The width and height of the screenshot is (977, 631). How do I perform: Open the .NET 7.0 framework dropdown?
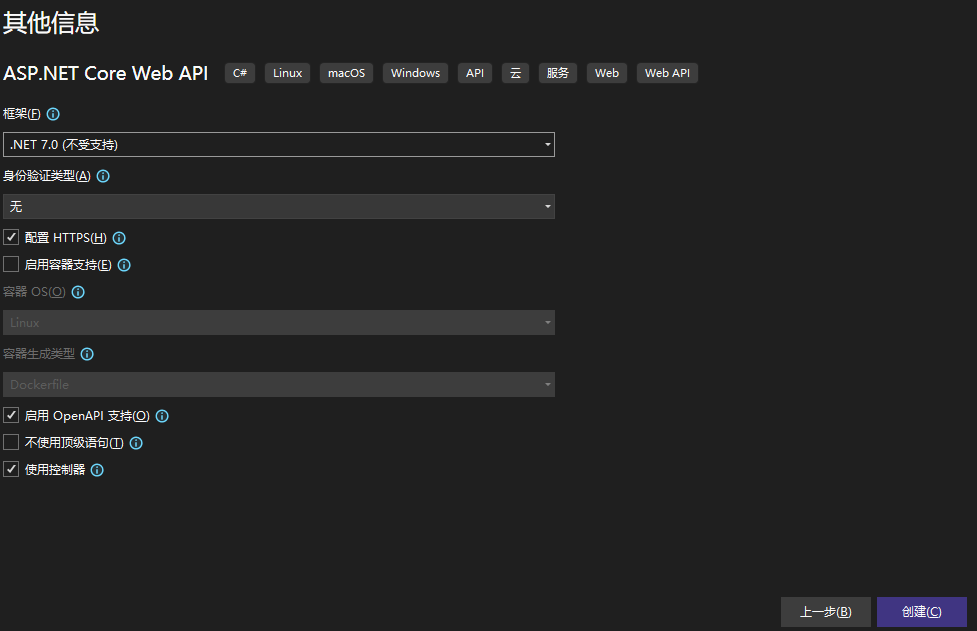(279, 145)
